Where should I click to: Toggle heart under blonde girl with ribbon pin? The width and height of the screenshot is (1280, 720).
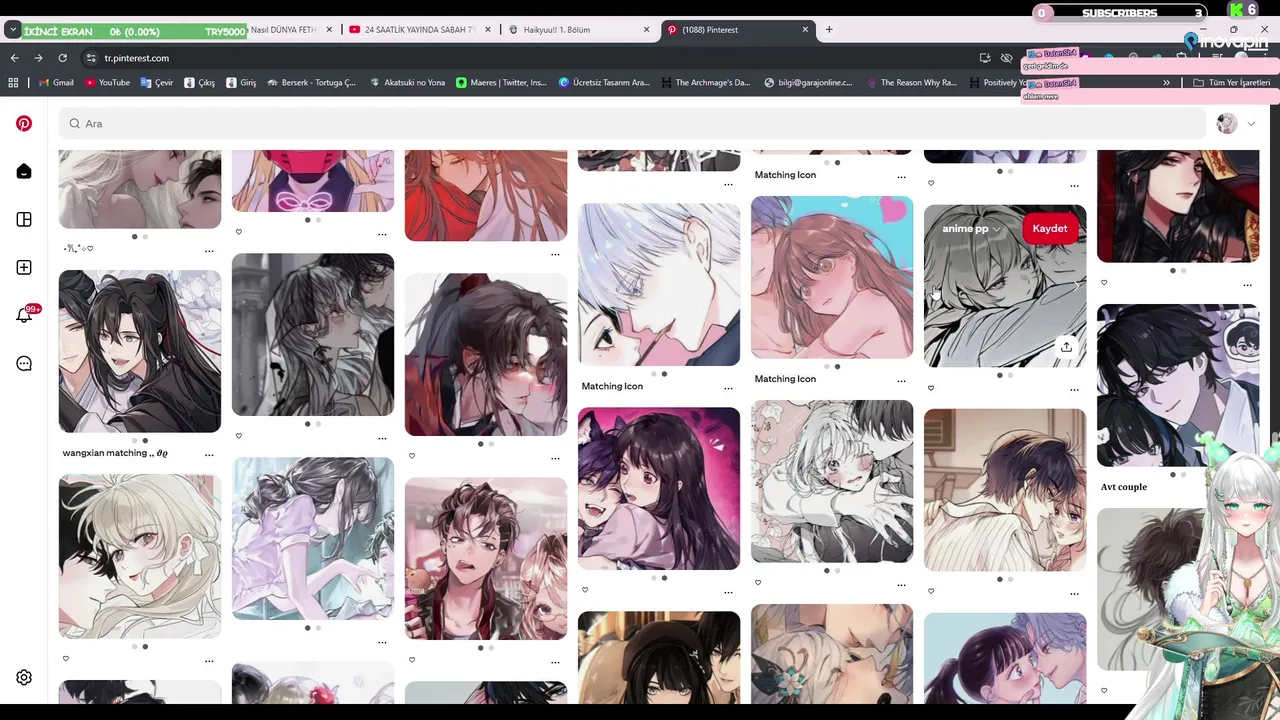[66, 658]
